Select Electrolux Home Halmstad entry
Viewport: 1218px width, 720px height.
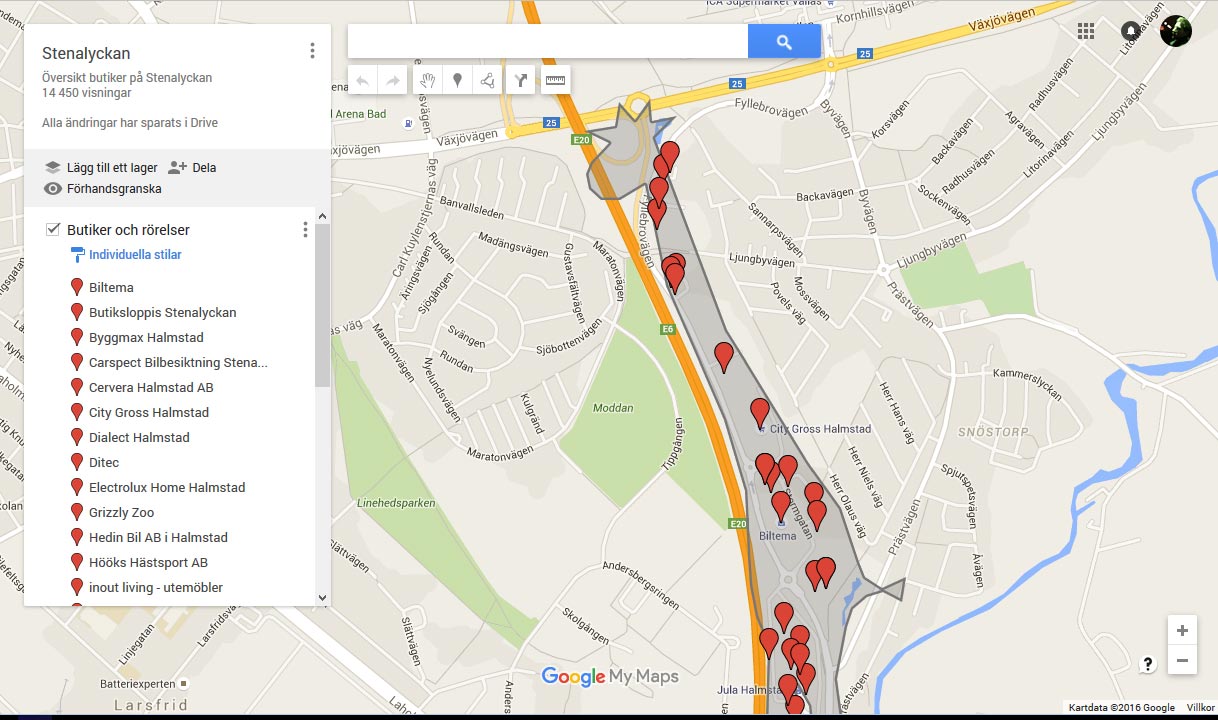point(167,487)
